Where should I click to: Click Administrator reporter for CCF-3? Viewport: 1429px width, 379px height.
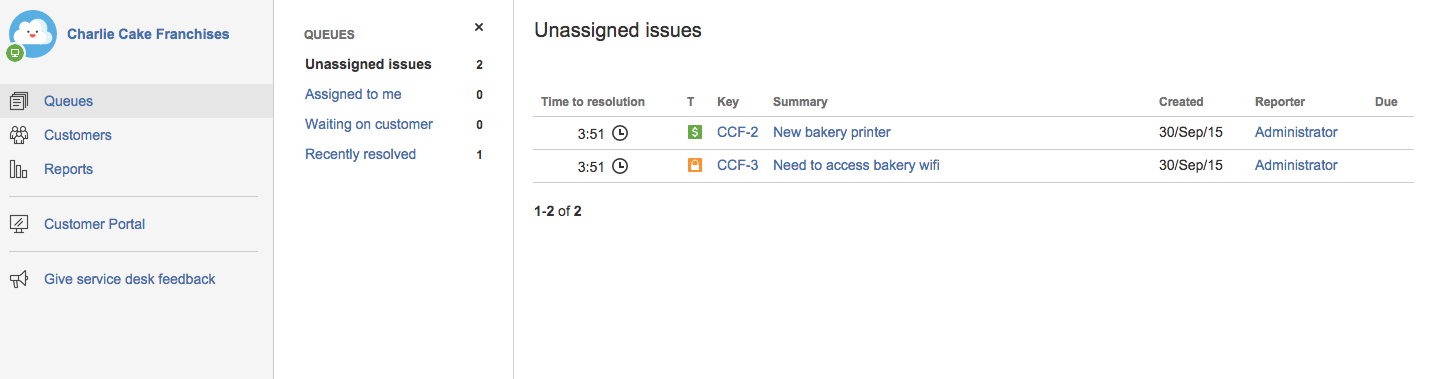tap(1296, 165)
